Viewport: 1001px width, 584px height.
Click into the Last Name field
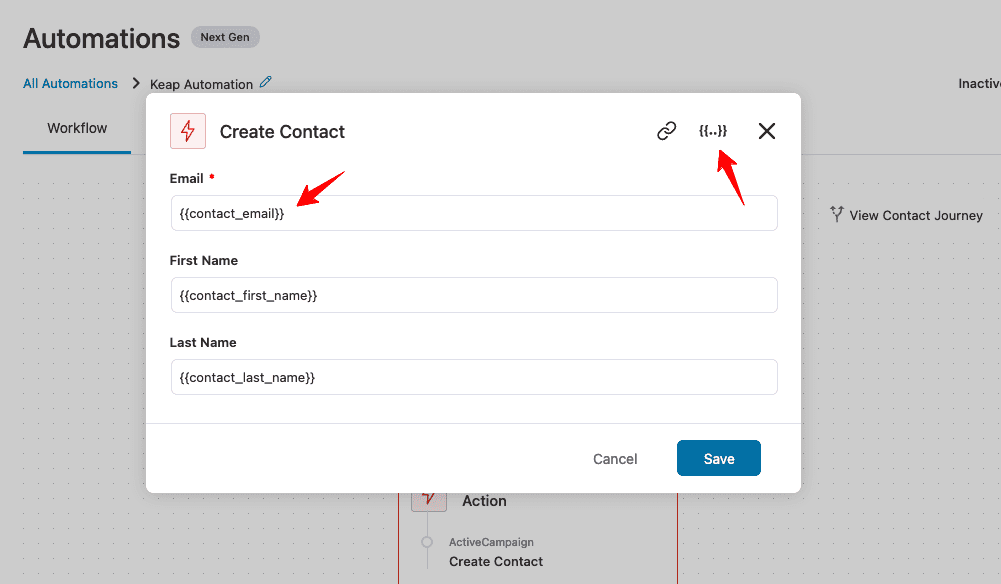click(474, 377)
